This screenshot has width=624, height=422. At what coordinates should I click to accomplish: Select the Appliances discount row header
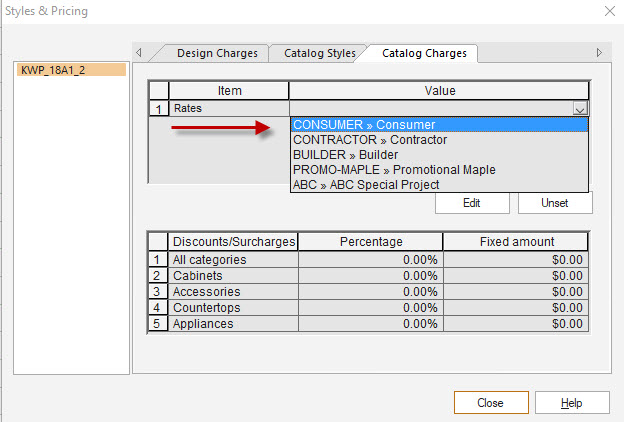(157, 324)
